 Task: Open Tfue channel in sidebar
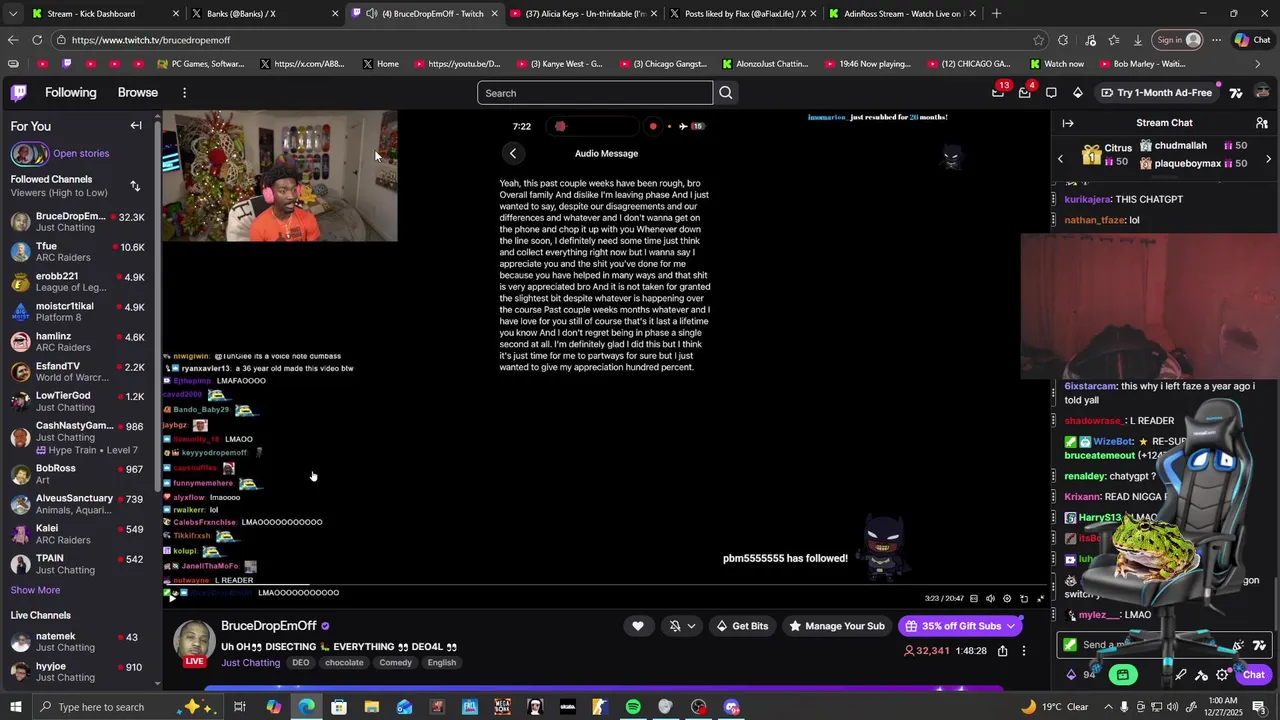point(80,251)
